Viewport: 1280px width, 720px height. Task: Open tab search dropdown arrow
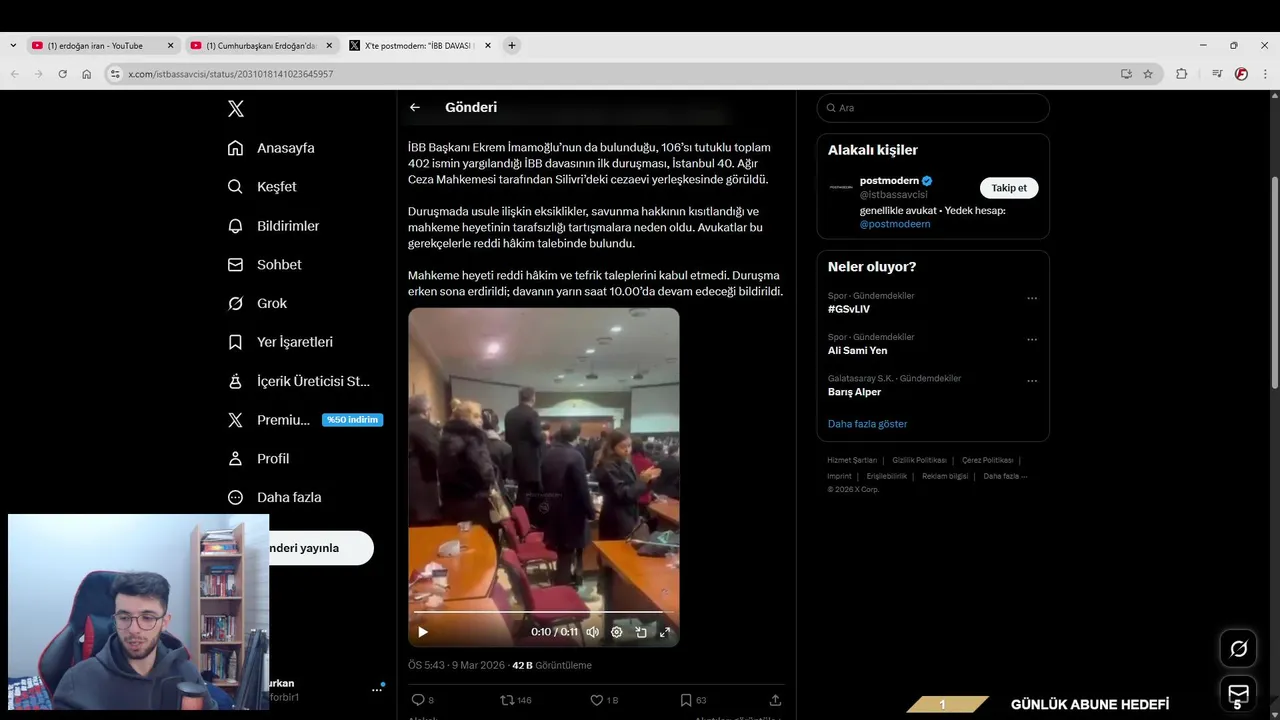12,45
